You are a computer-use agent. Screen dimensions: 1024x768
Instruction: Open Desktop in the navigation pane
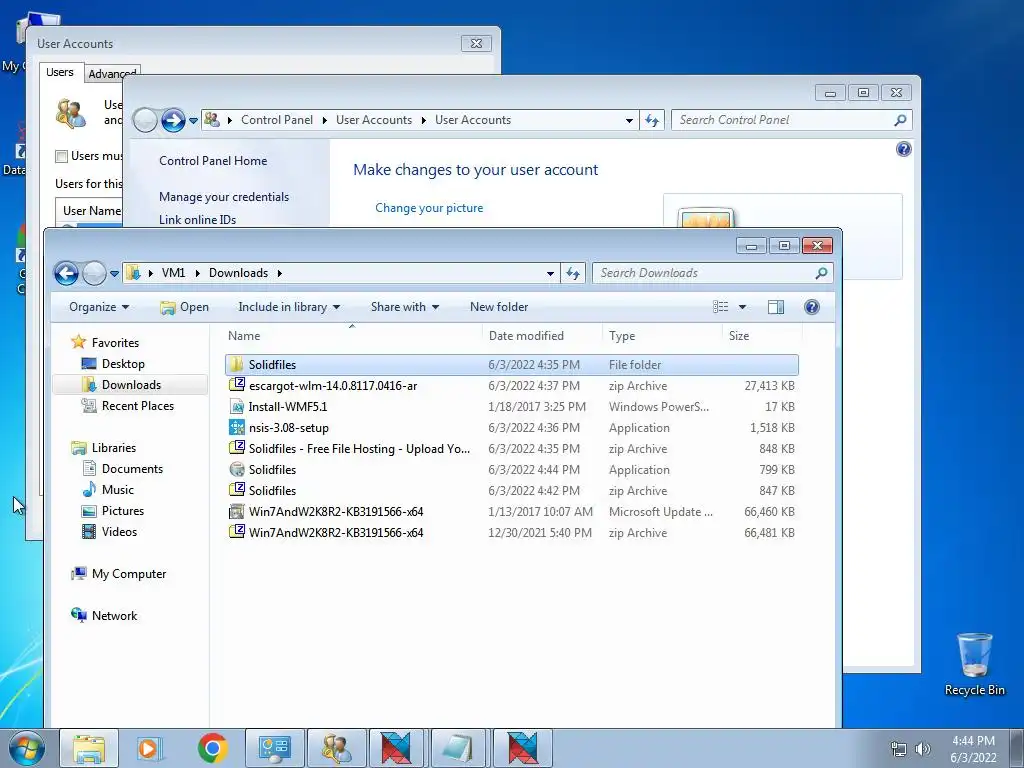tap(113, 364)
